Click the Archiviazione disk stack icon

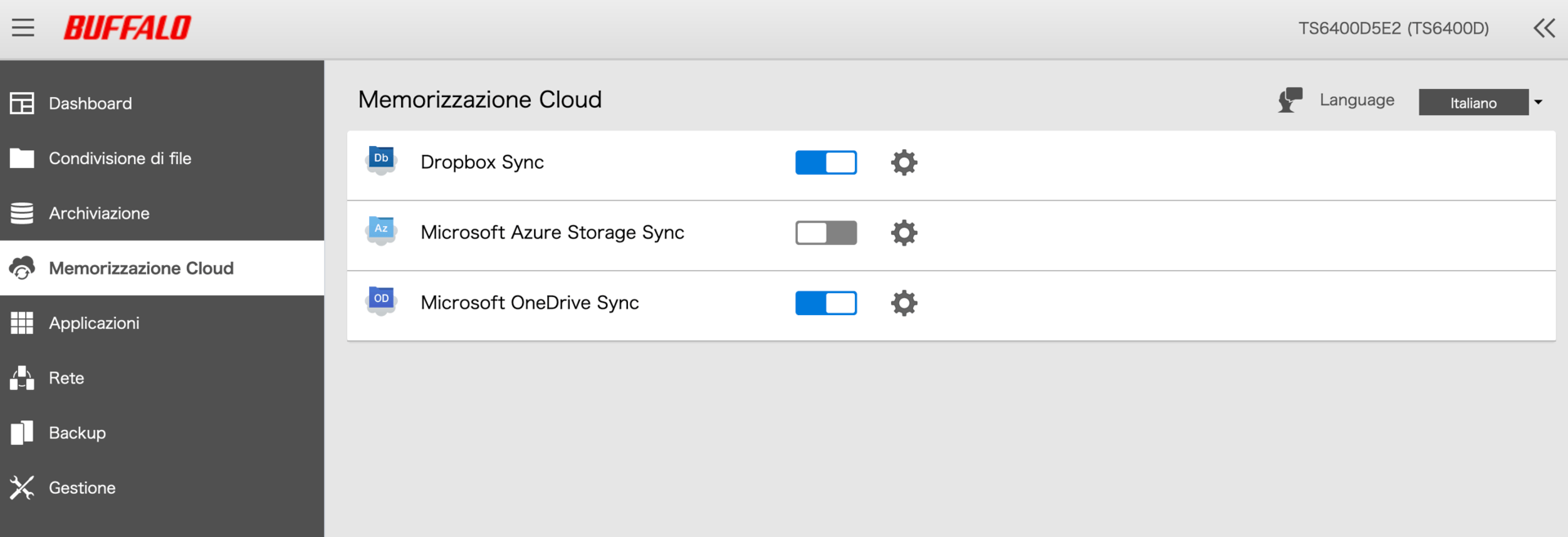point(22,213)
